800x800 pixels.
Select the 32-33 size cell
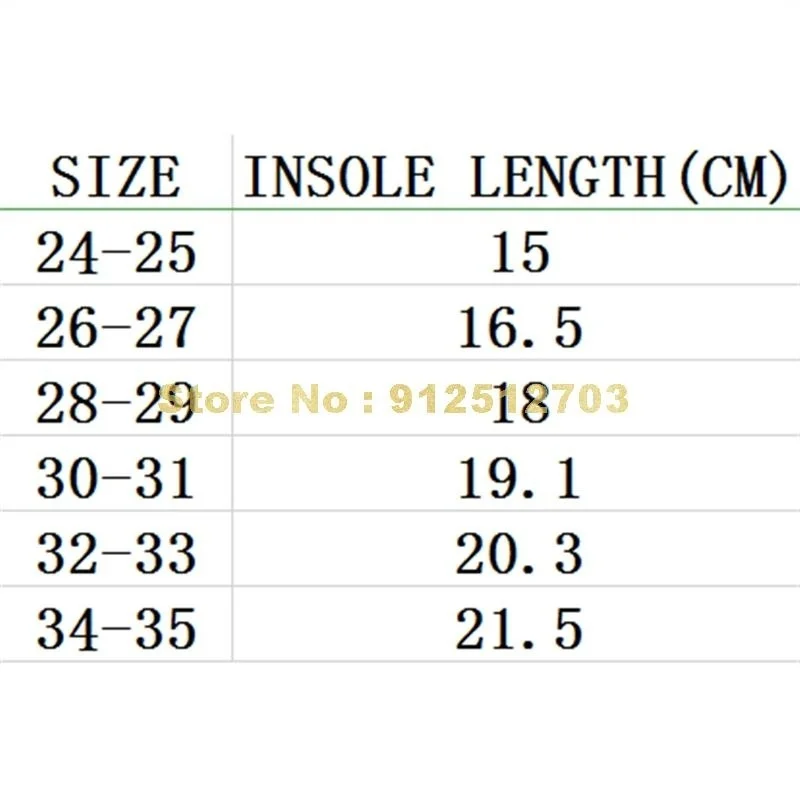pyautogui.click(x=116, y=554)
